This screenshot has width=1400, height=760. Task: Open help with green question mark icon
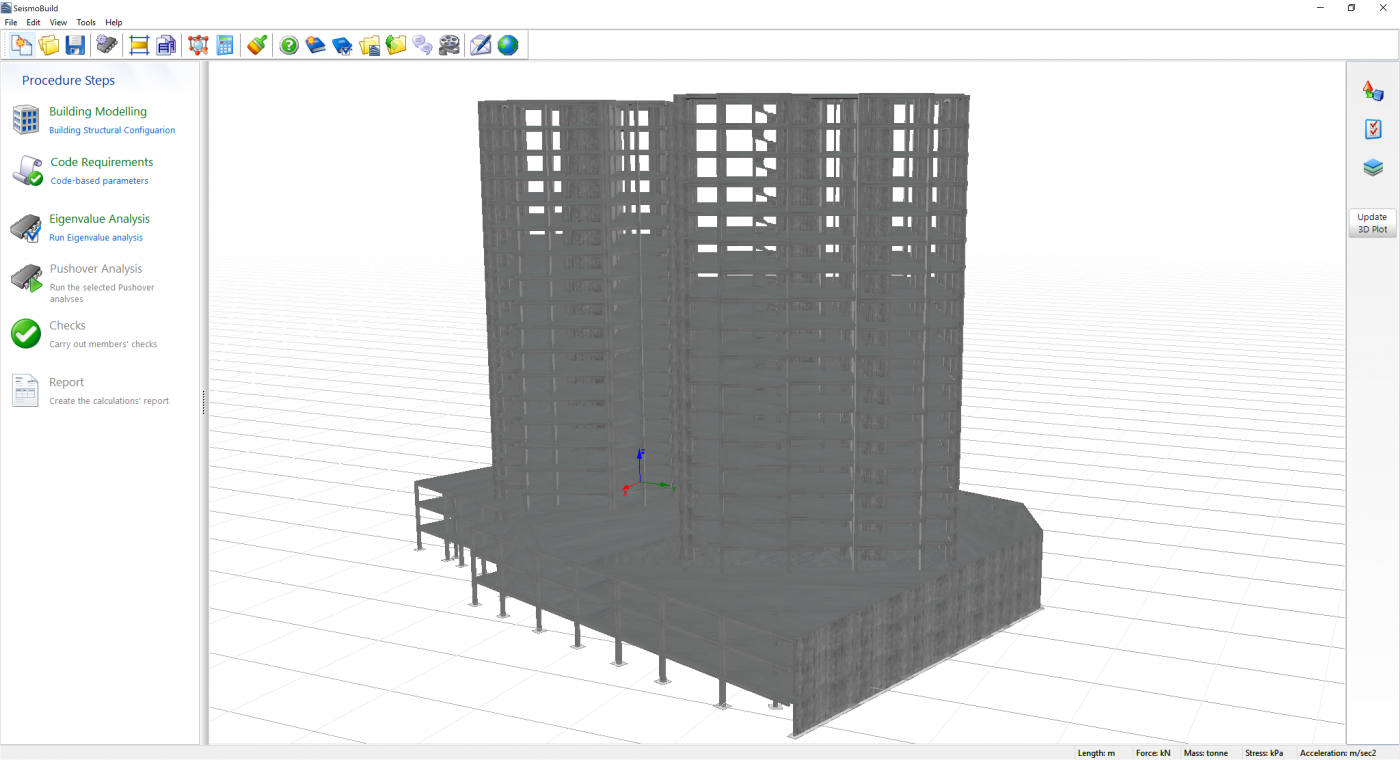(289, 45)
